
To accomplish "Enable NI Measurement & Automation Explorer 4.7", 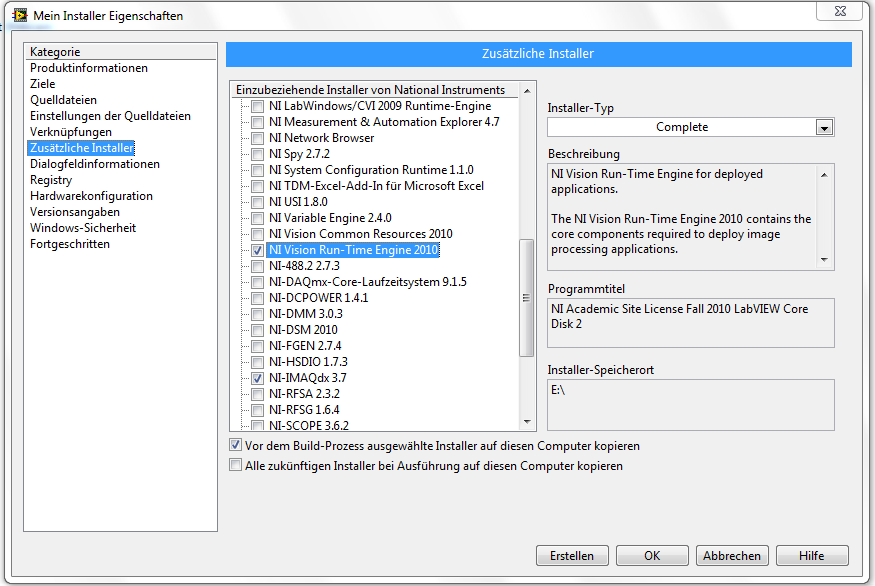I will pos(257,122).
